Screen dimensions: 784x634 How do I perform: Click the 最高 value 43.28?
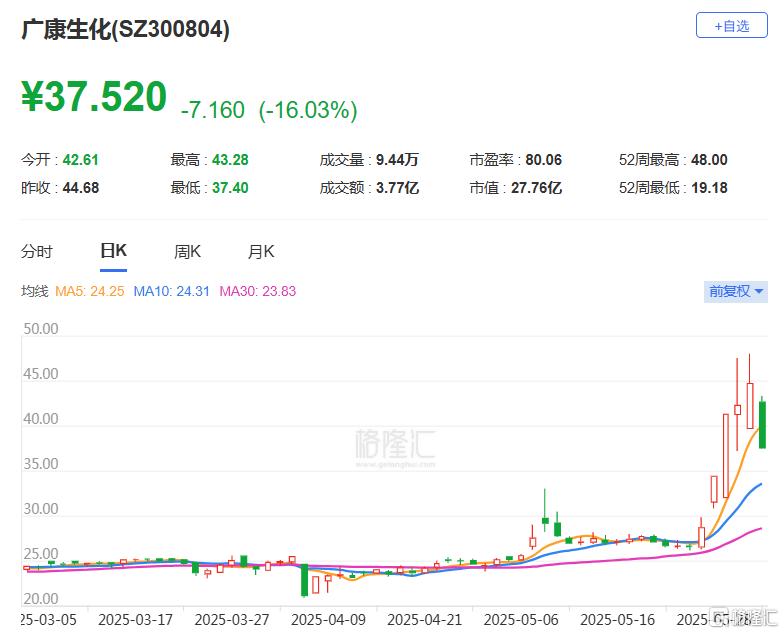click(230, 160)
